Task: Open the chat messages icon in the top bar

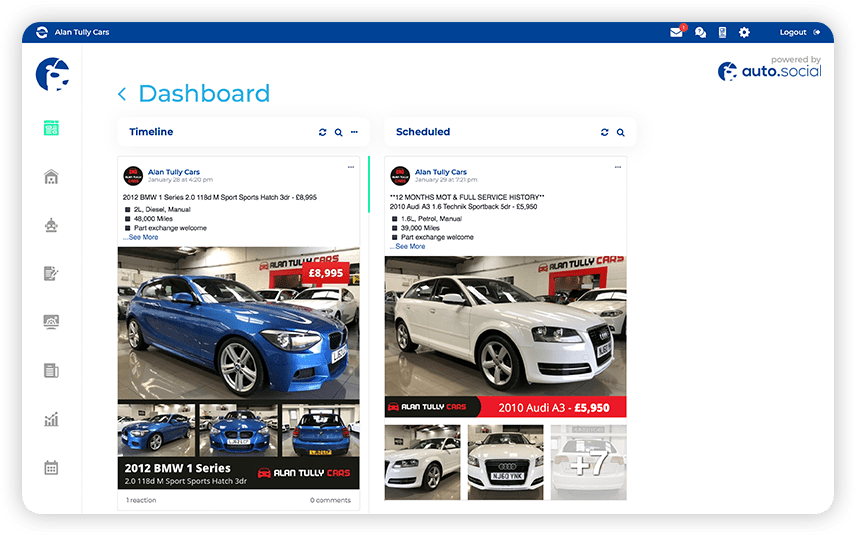Action: (700, 33)
